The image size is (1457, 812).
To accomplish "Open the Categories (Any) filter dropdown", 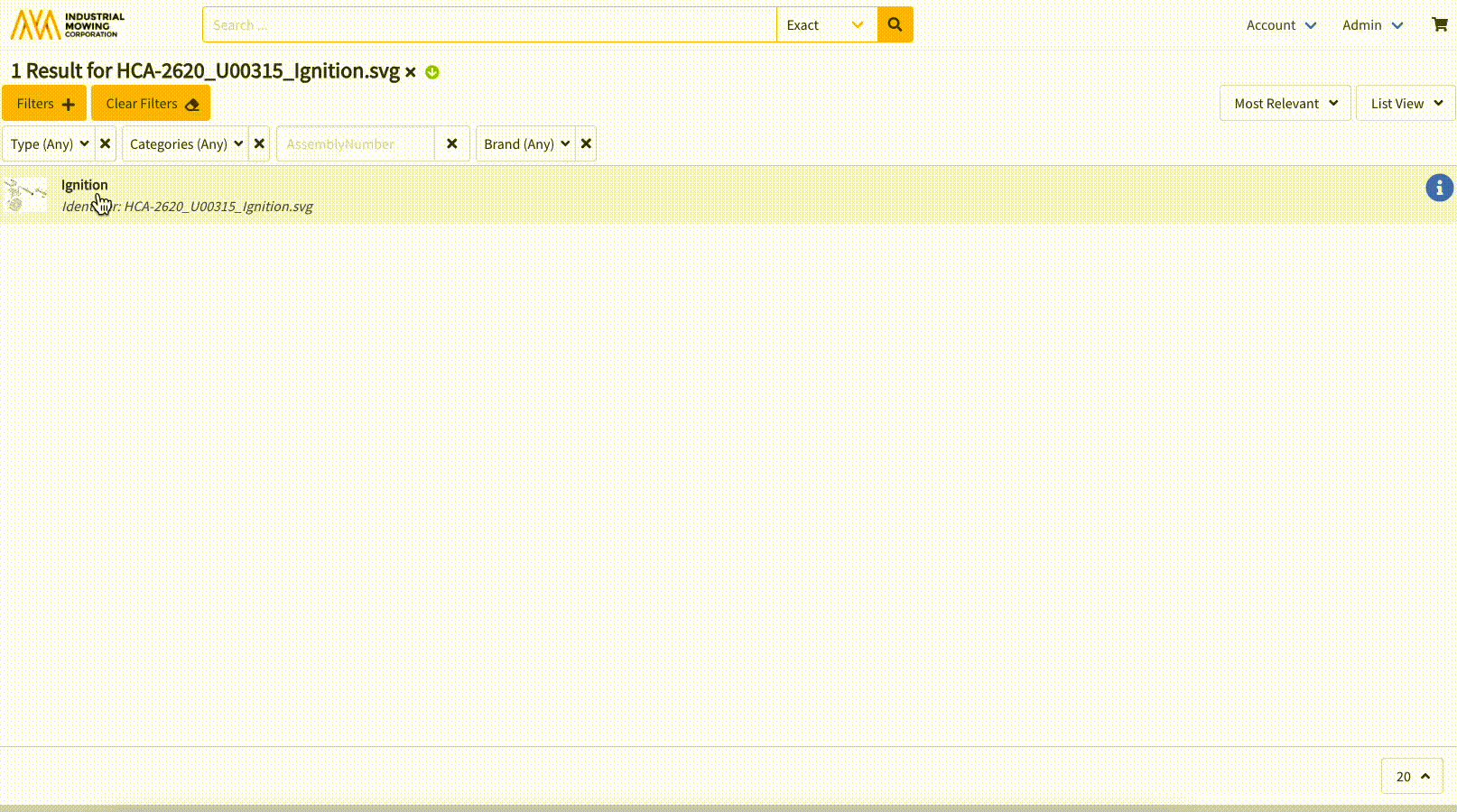I will 186,143.
